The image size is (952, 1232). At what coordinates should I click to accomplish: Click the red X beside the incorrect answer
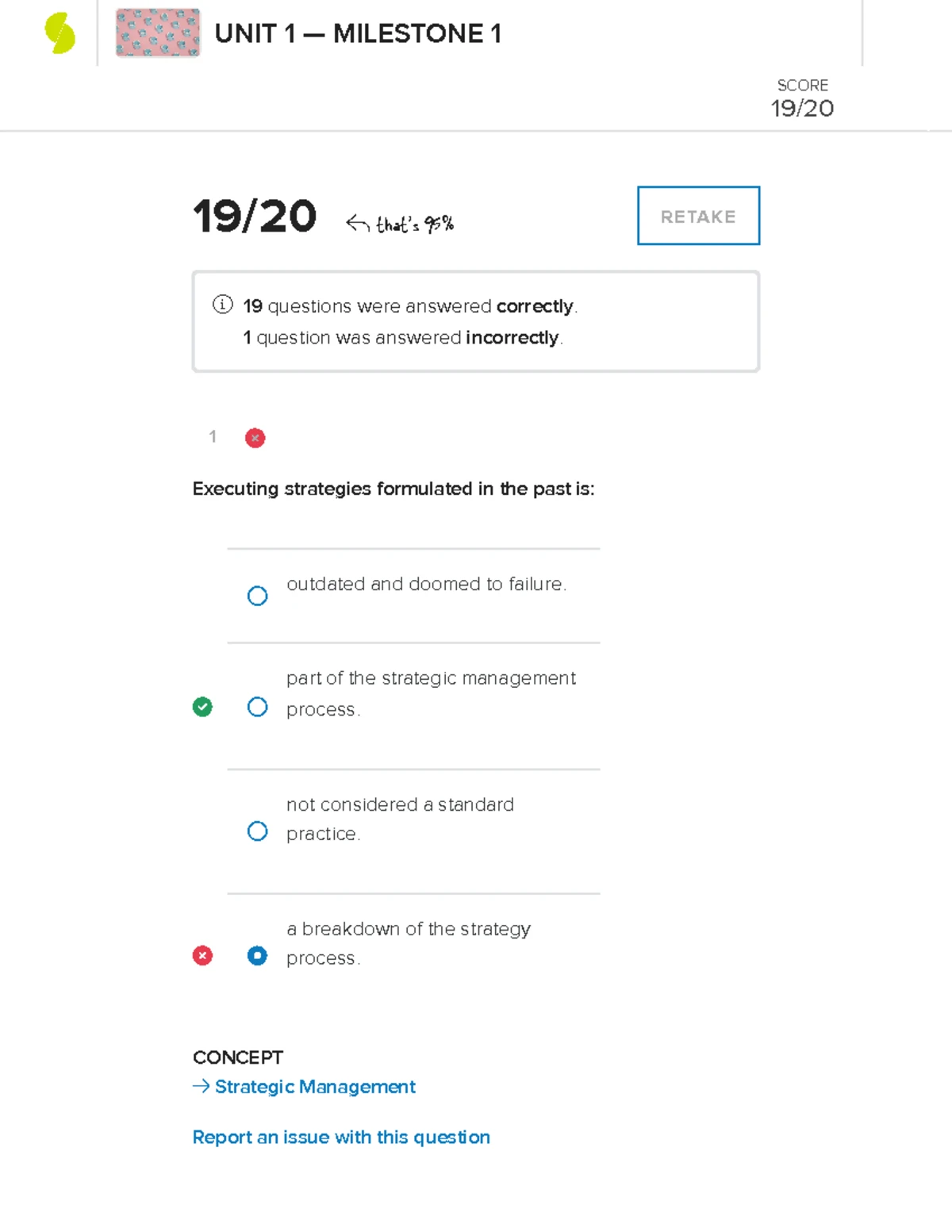coord(203,955)
